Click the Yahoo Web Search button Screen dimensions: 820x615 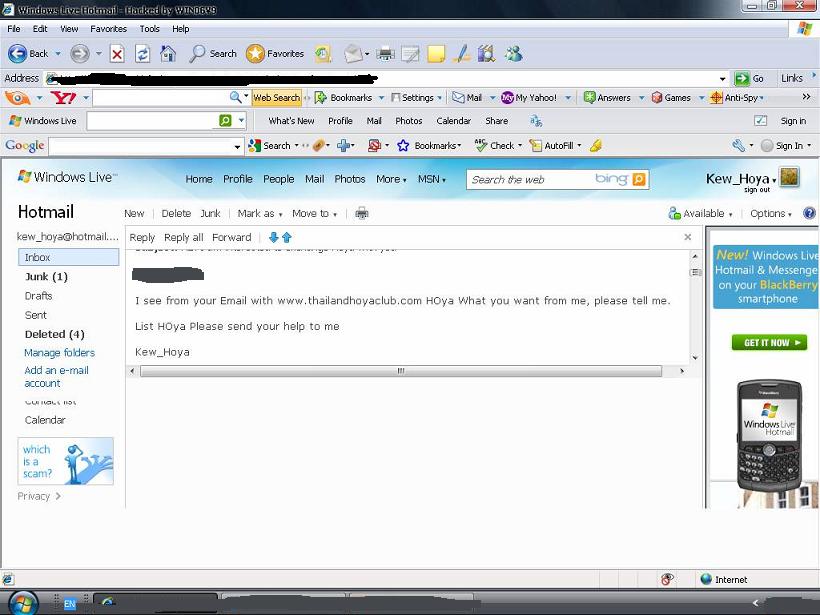(276, 97)
